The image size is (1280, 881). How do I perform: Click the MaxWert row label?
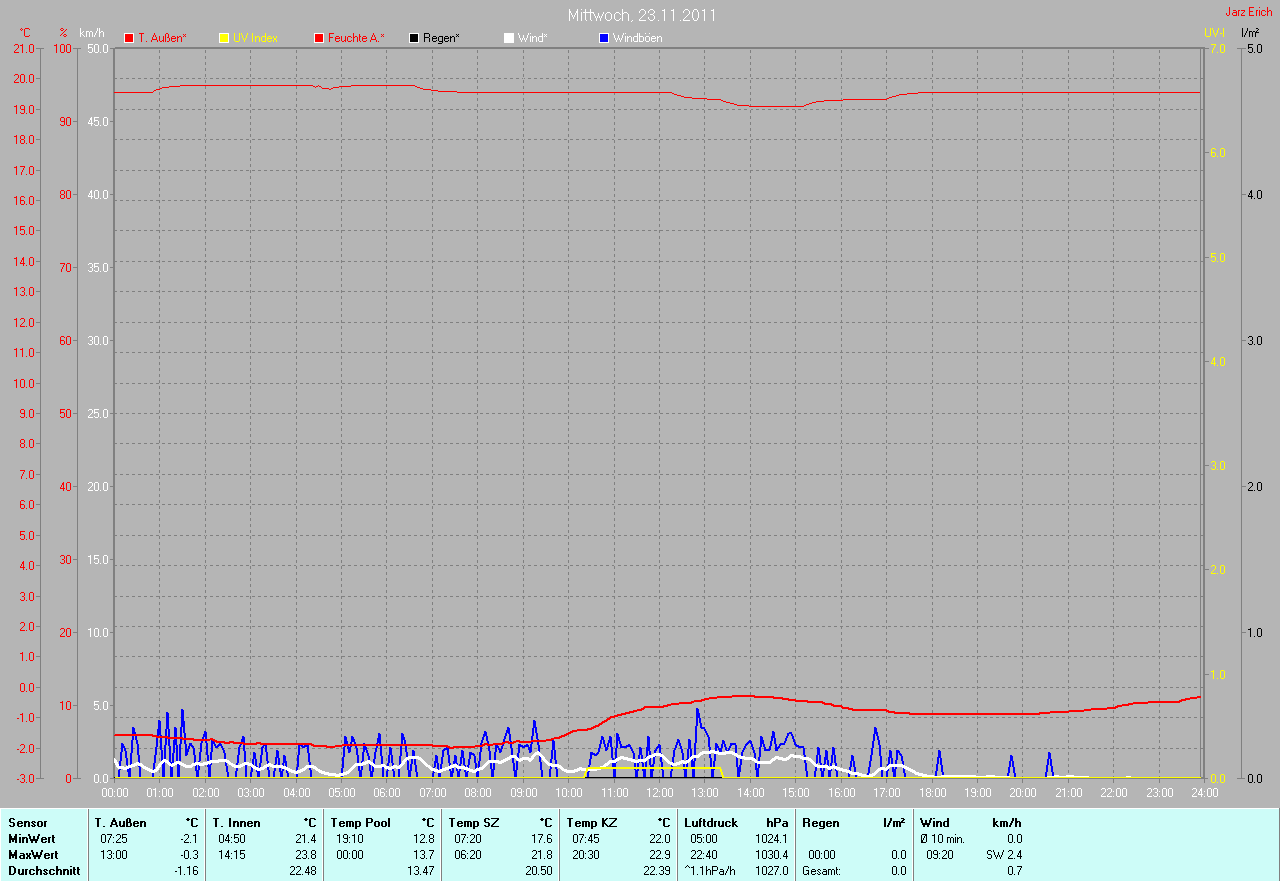(x=33, y=855)
